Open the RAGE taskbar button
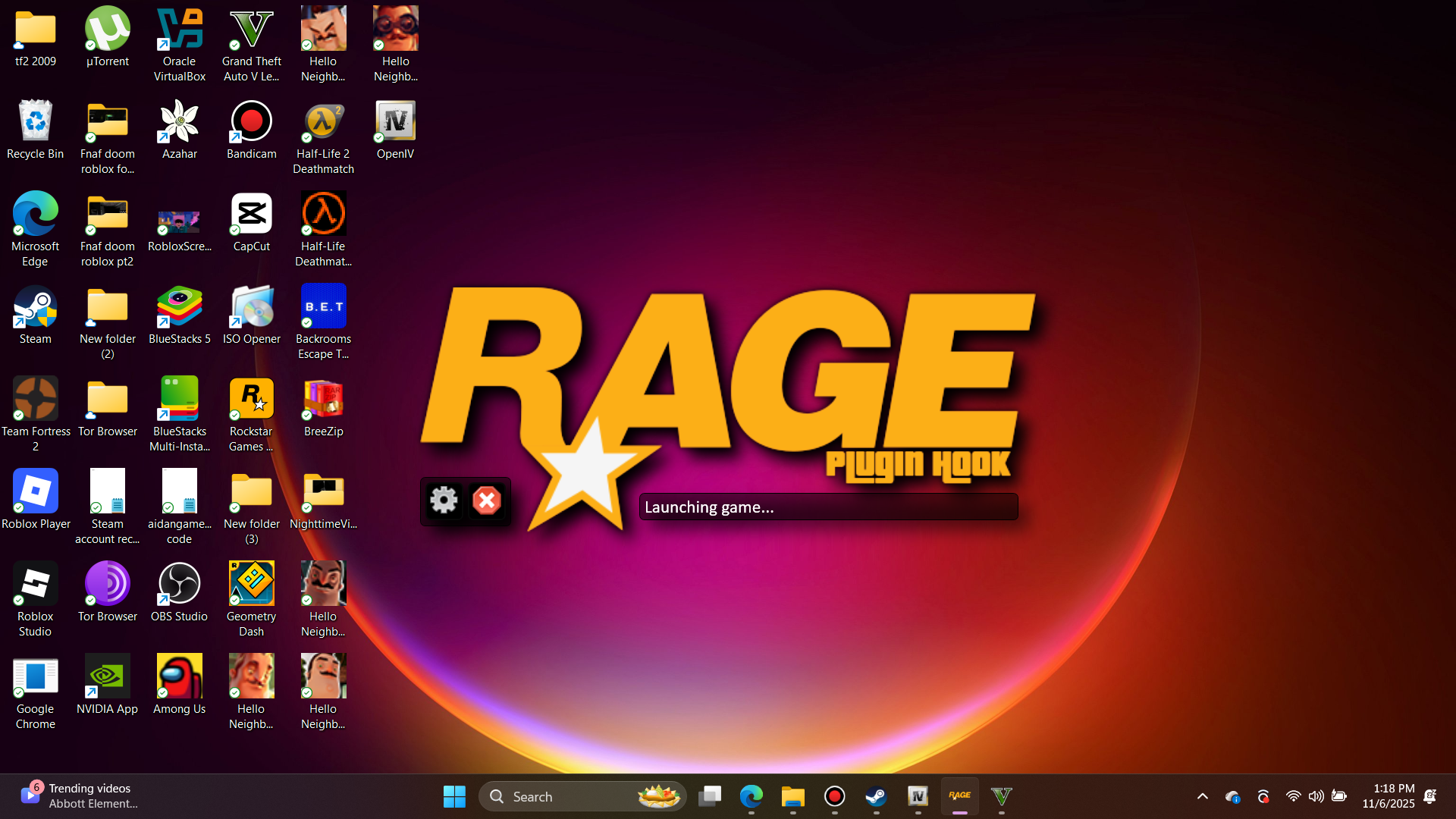Image resolution: width=1456 pixels, height=819 pixels. click(x=959, y=796)
